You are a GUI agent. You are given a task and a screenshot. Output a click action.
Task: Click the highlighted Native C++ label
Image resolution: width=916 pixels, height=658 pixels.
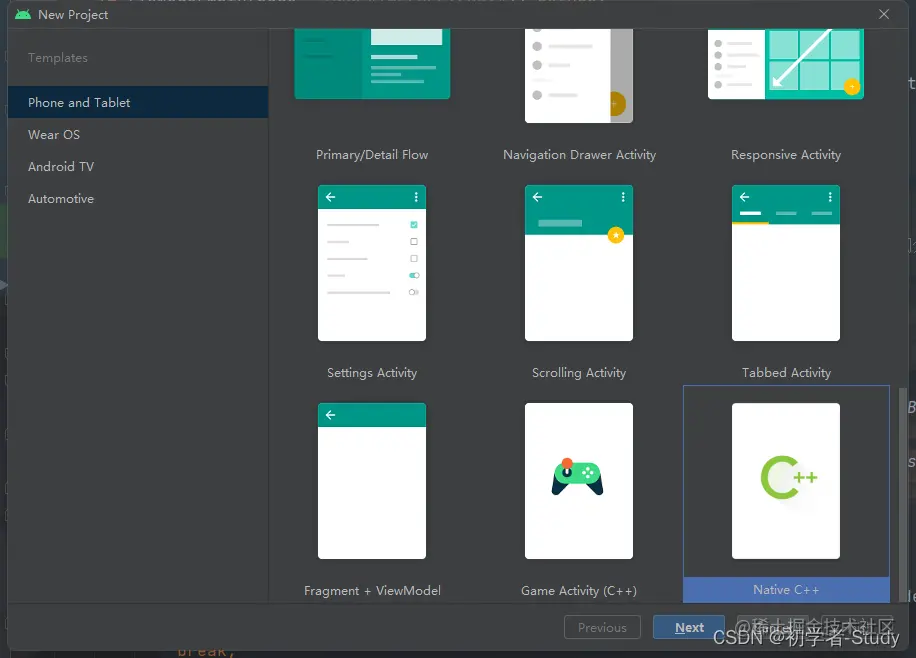(x=786, y=590)
